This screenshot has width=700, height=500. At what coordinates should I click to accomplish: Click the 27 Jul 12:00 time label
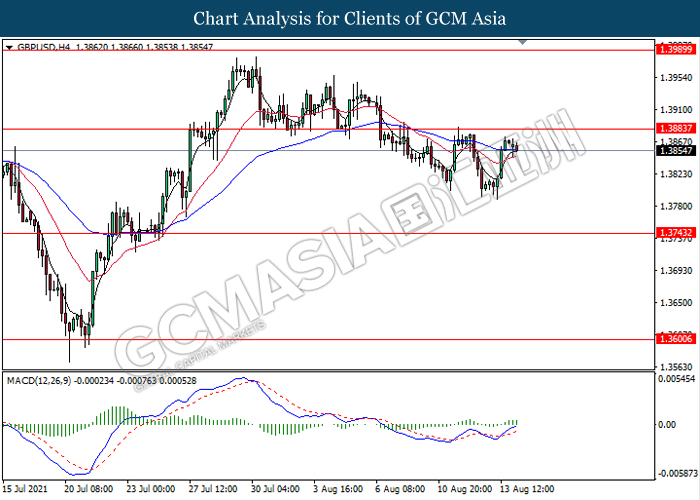click(x=213, y=489)
